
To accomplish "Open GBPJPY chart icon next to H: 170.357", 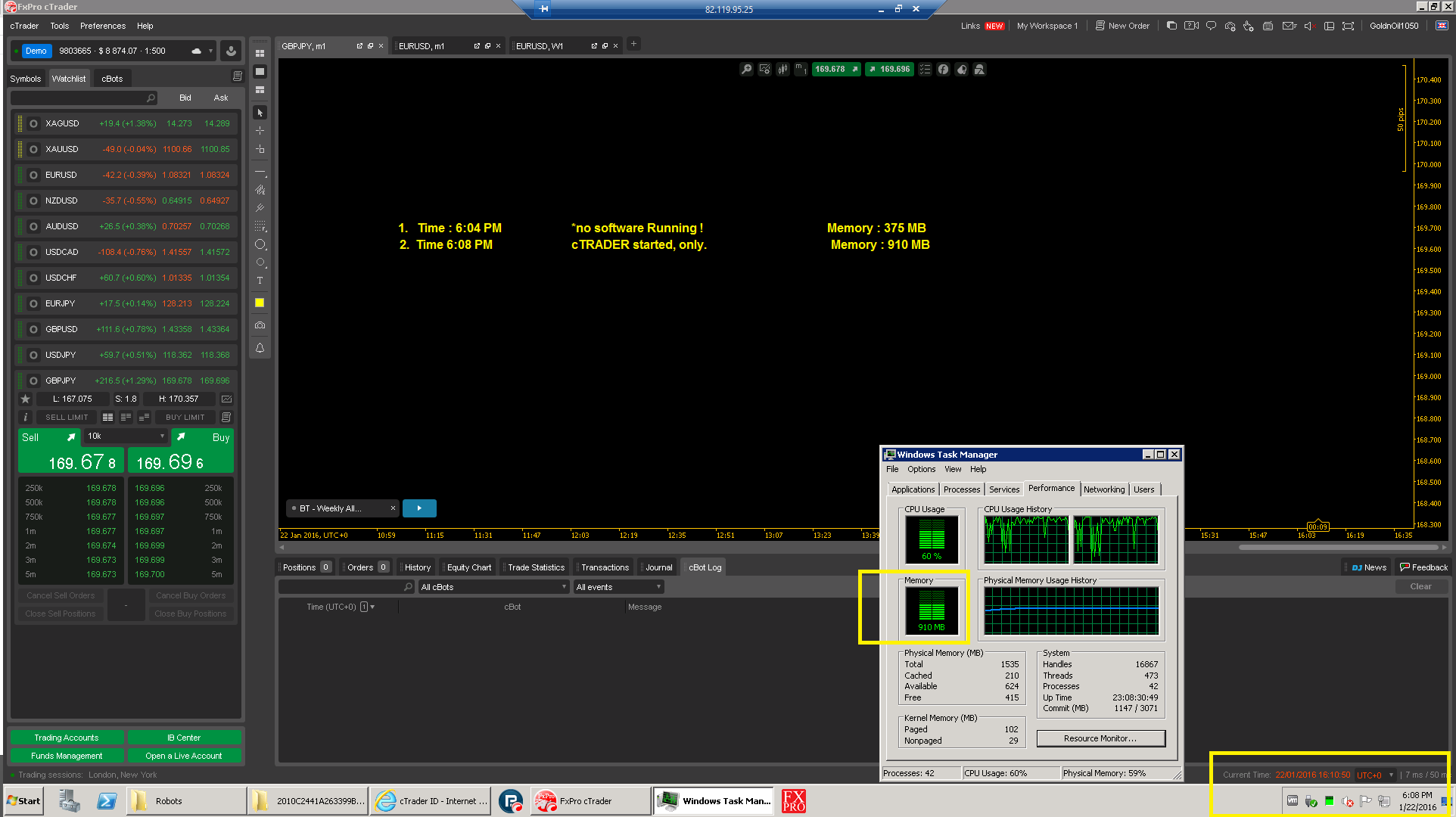I will tap(226, 399).
